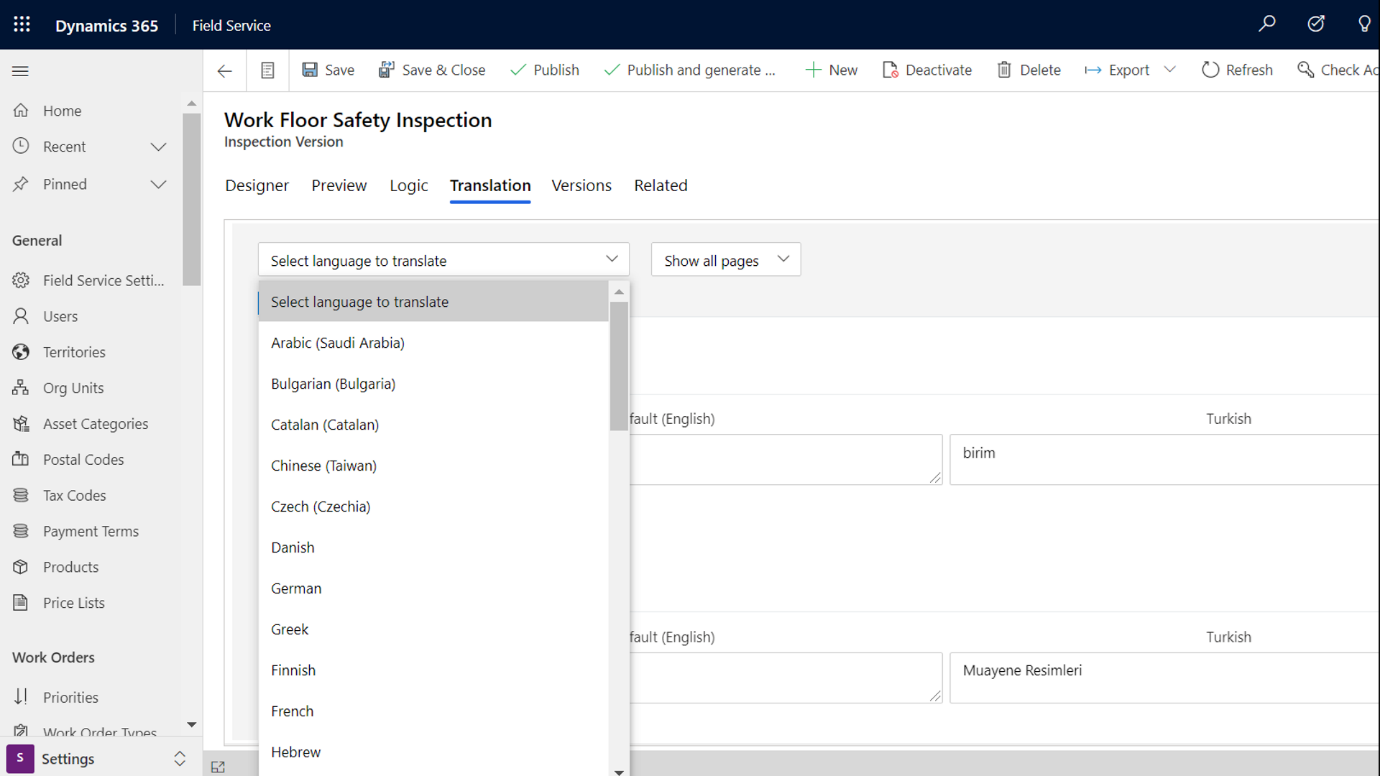Viewport: 1380px width, 776px height.
Task: Switch to the Designer tab
Action: [x=256, y=185]
